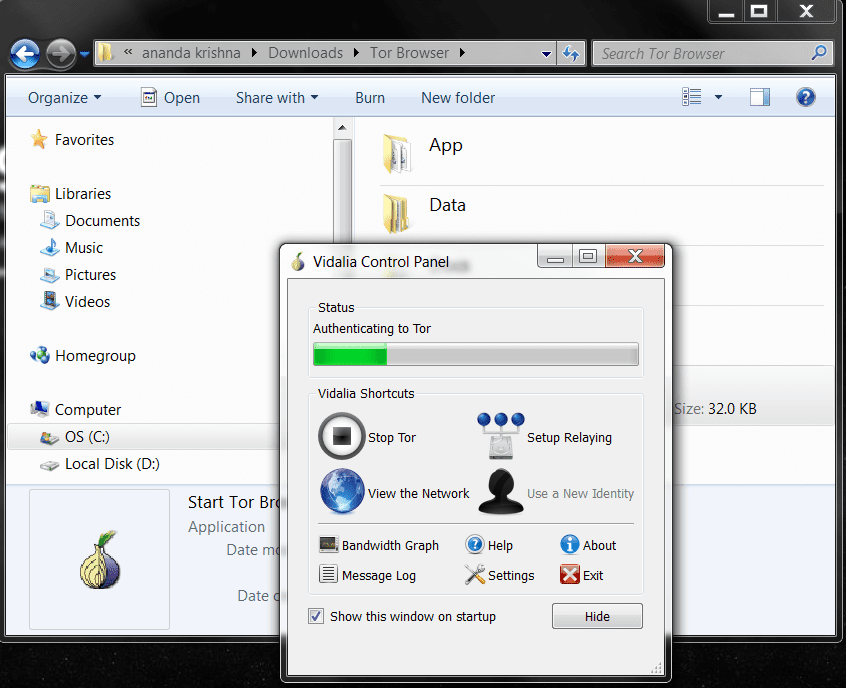Click the change view icon
The width and height of the screenshot is (846, 688).
pyautogui.click(x=692, y=98)
